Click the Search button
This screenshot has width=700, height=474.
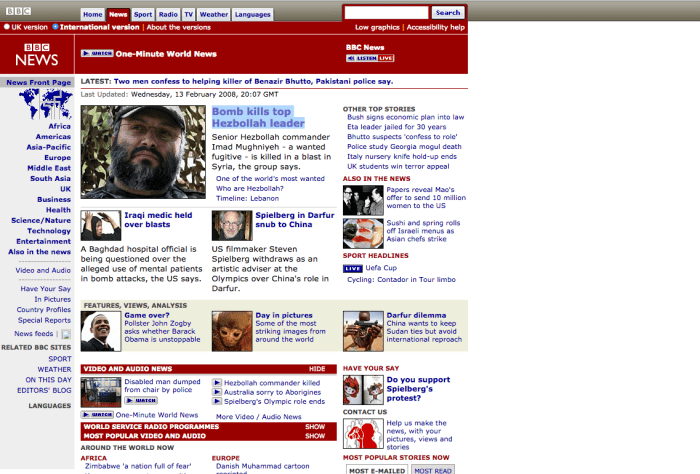[448, 12]
